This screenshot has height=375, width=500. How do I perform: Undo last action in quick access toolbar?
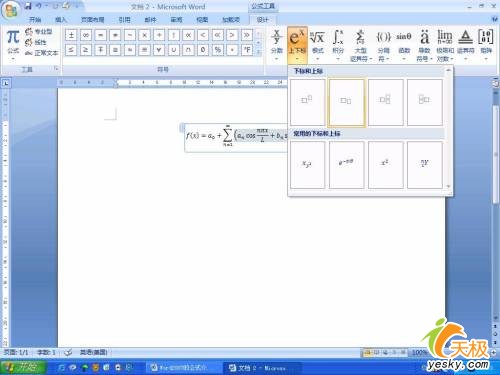coord(39,6)
